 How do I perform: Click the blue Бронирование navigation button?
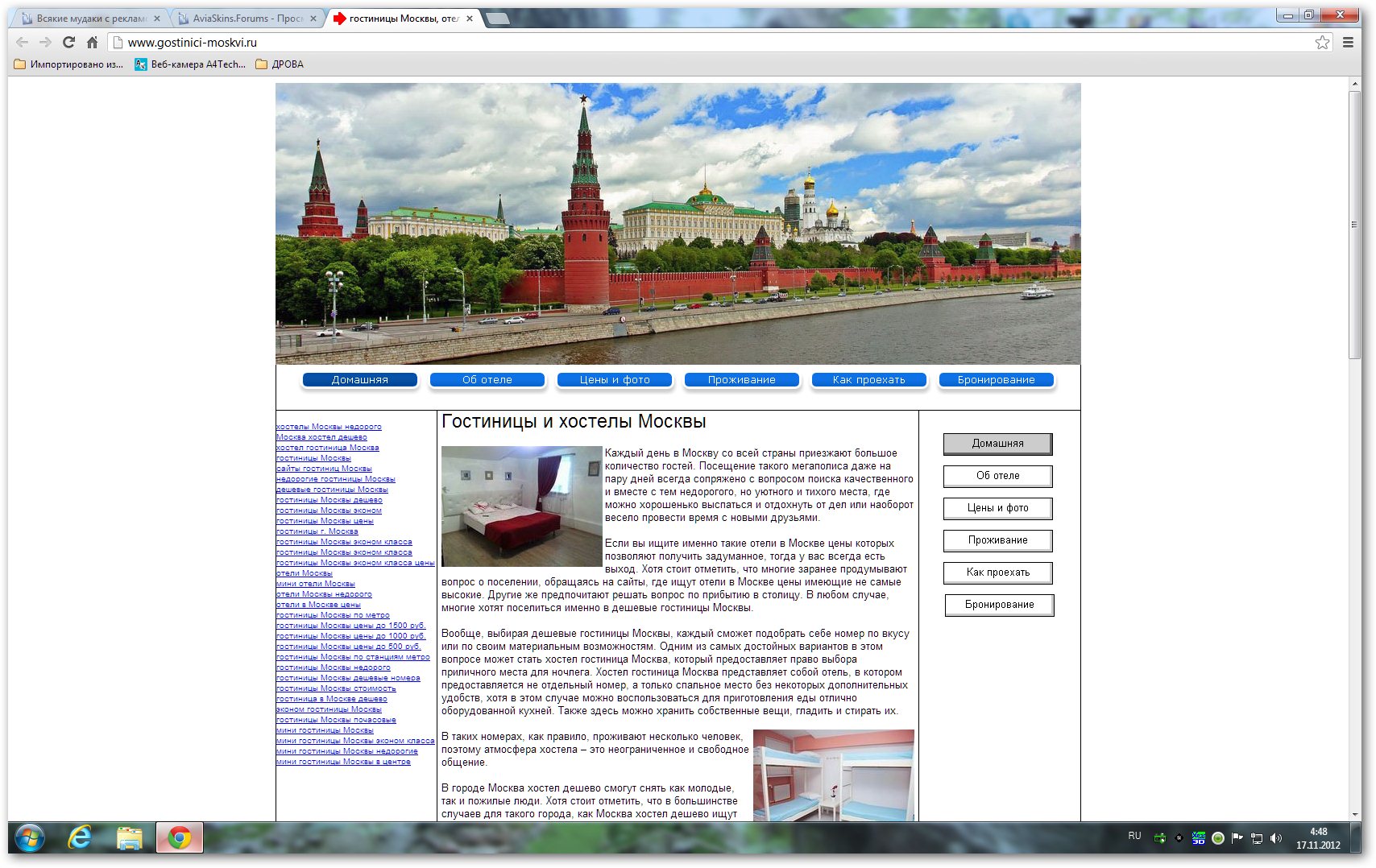coord(997,380)
